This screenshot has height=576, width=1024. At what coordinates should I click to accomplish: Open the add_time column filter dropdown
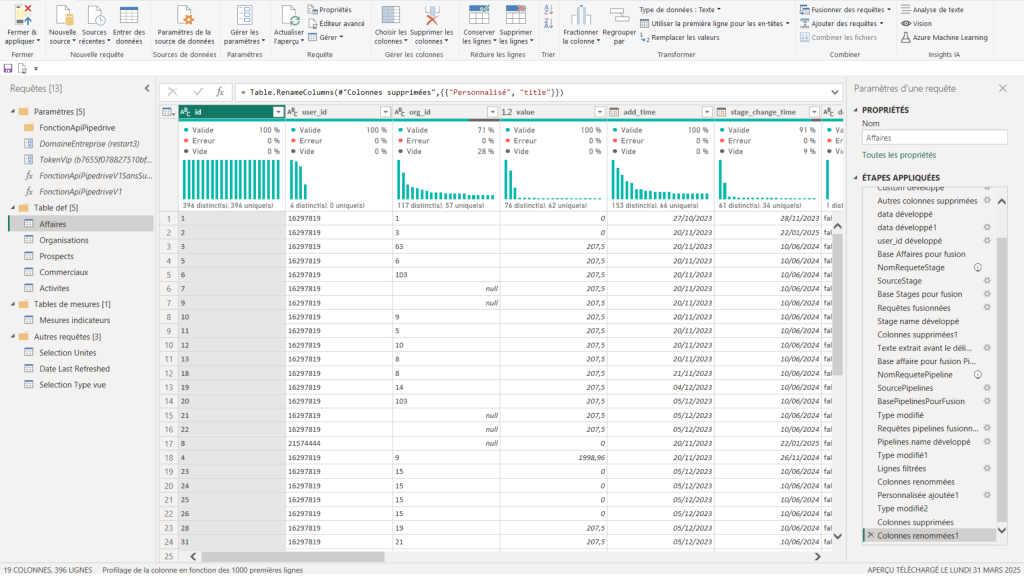(x=706, y=112)
